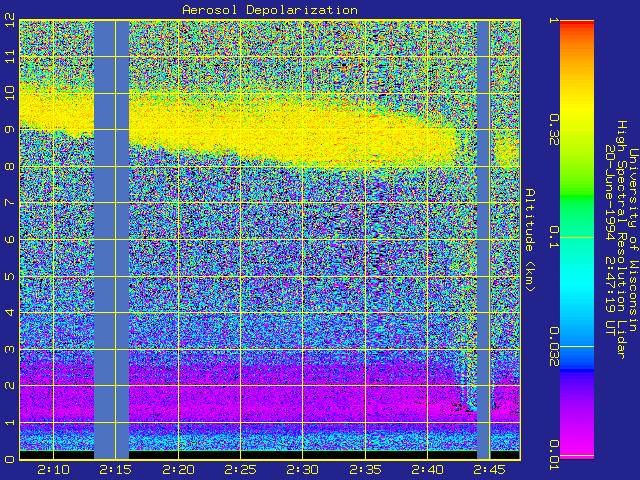Click 'University of Wisconsin' caption line
This screenshot has width=640, height=480.
pos(633,240)
